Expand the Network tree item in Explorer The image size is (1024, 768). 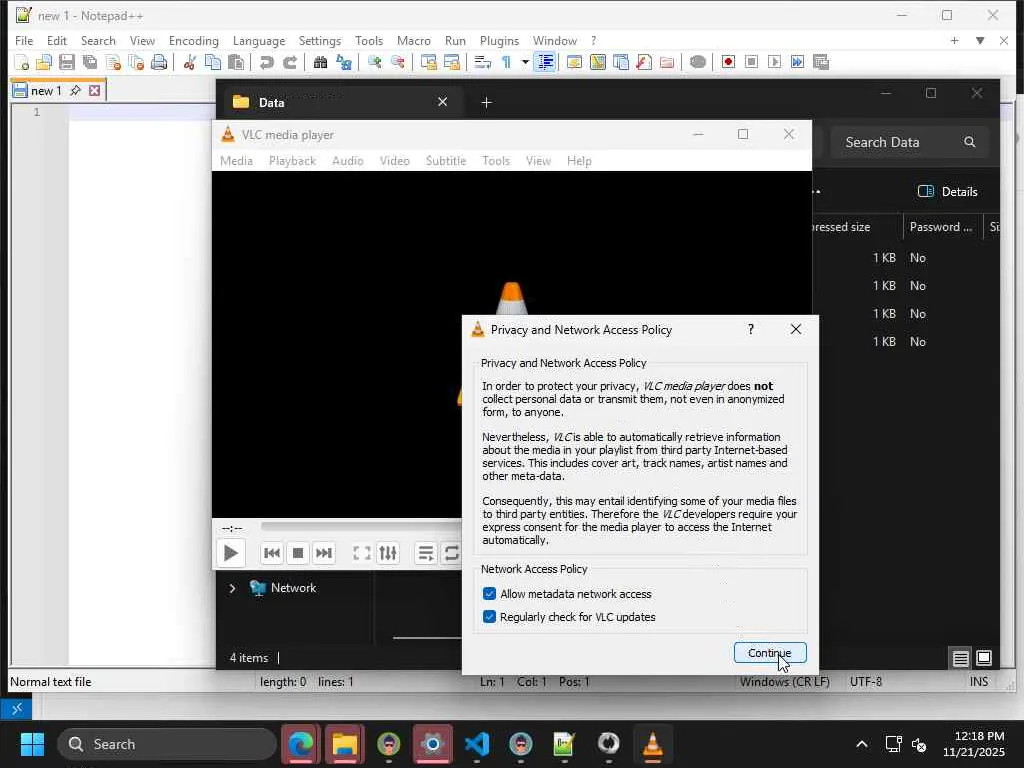point(232,588)
